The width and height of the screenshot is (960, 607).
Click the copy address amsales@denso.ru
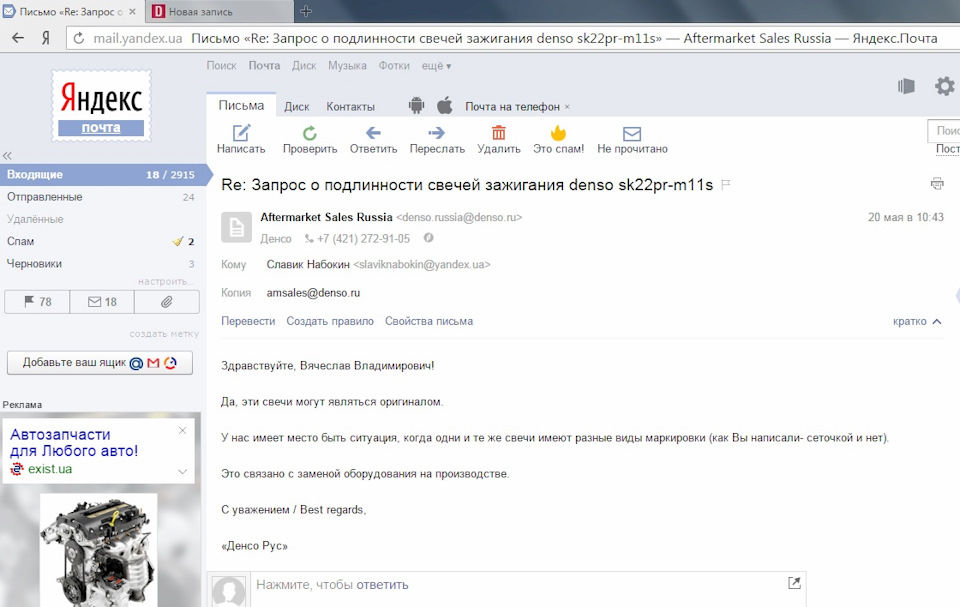[x=313, y=293]
